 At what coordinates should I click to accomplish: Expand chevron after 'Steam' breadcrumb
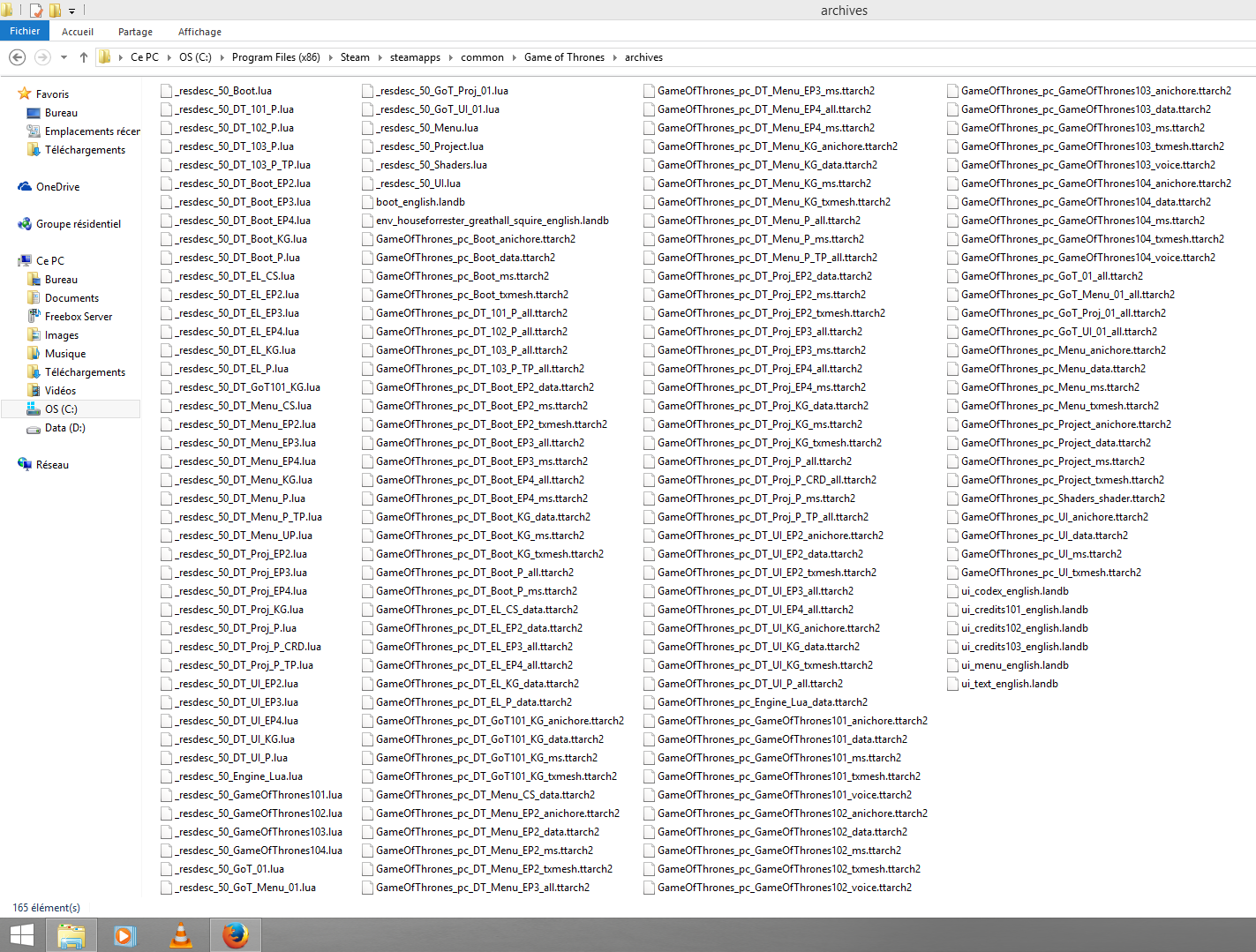pyautogui.click(x=380, y=57)
